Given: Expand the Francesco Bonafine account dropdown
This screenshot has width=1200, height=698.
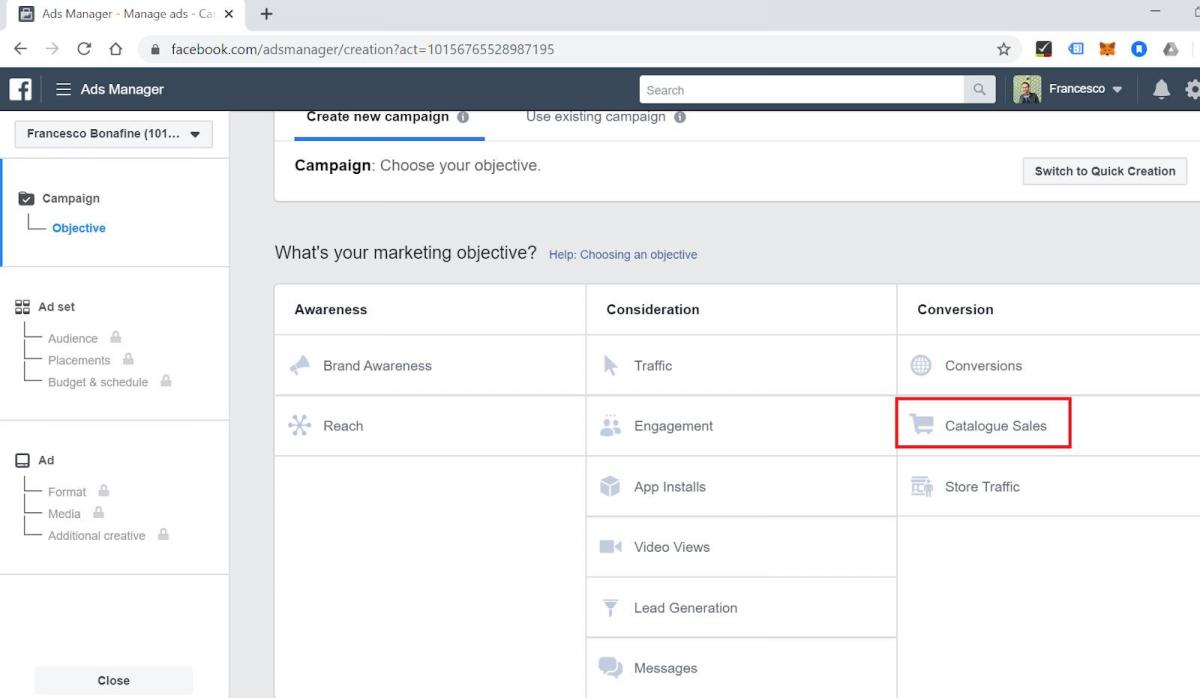Looking at the screenshot, I should click(x=114, y=134).
